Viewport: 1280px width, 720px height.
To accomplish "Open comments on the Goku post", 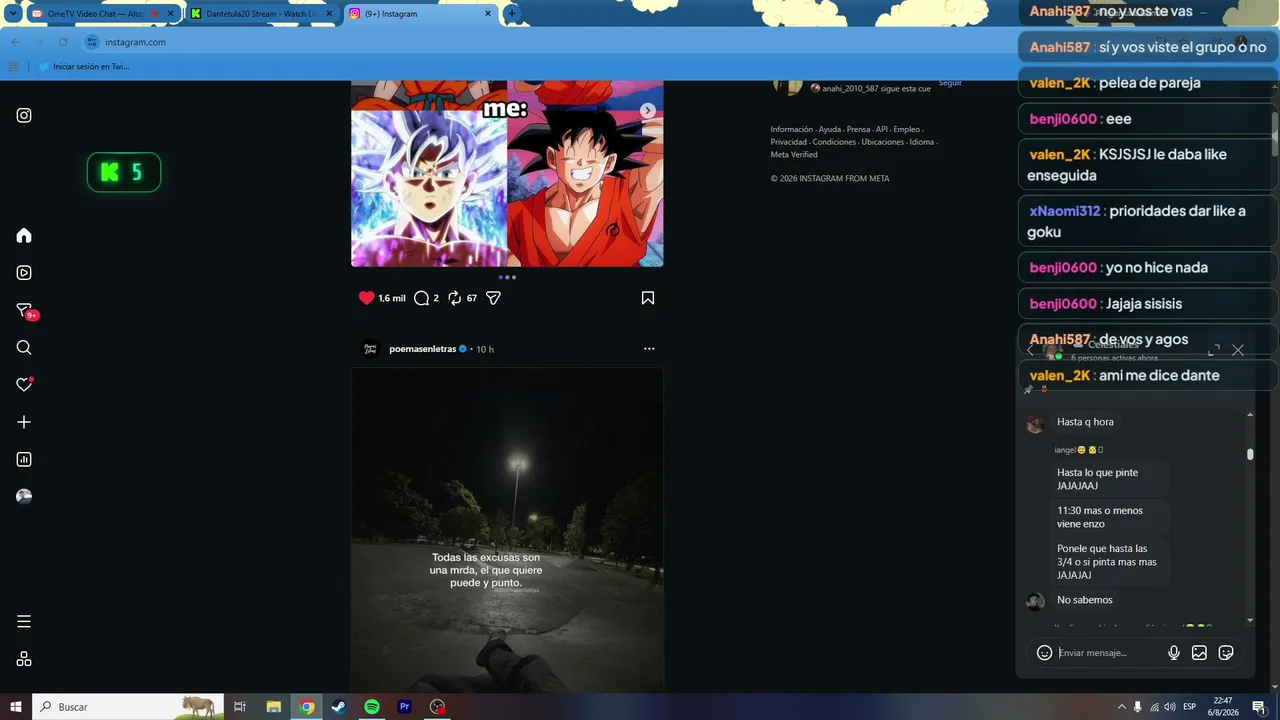I will (421, 298).
